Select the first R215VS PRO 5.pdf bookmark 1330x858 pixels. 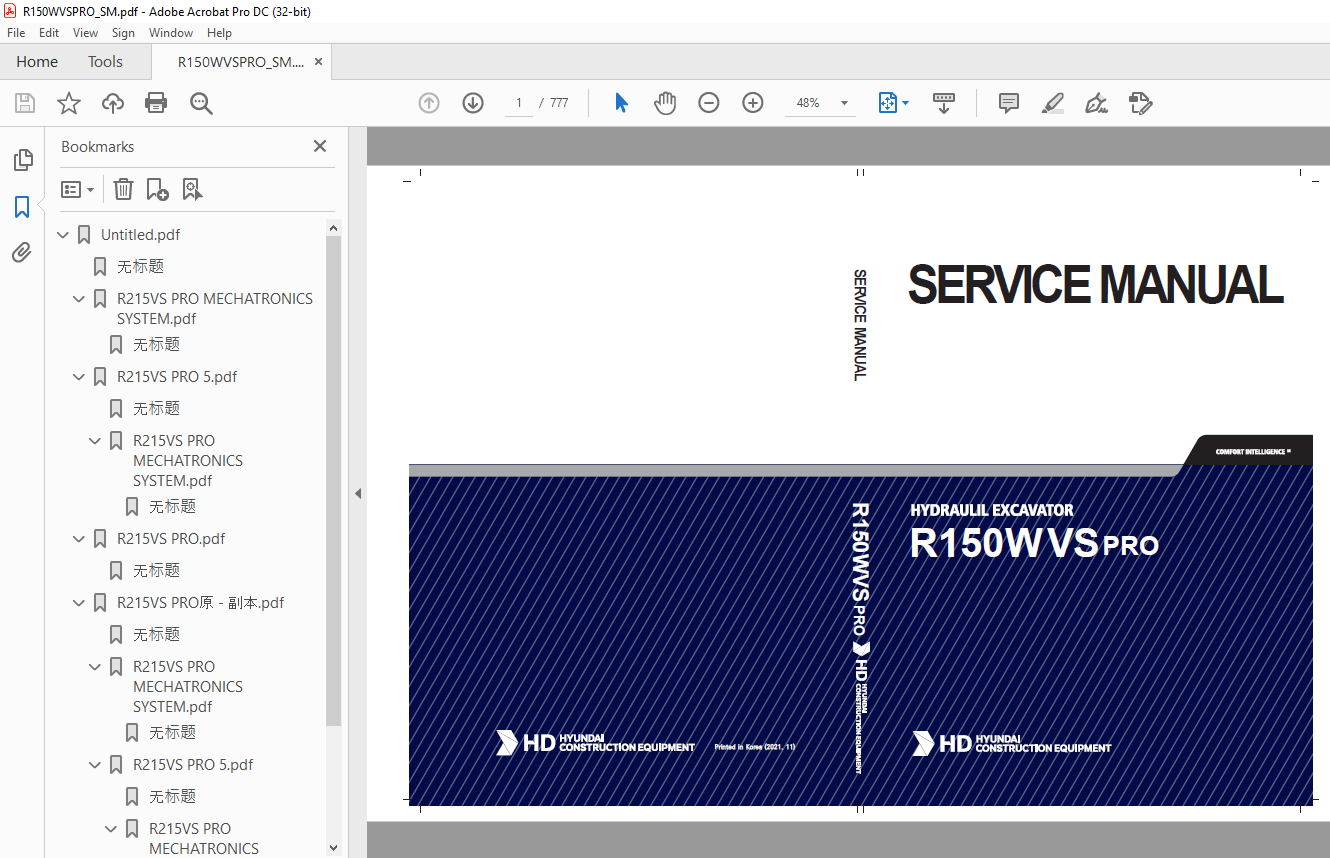[177, 377]
